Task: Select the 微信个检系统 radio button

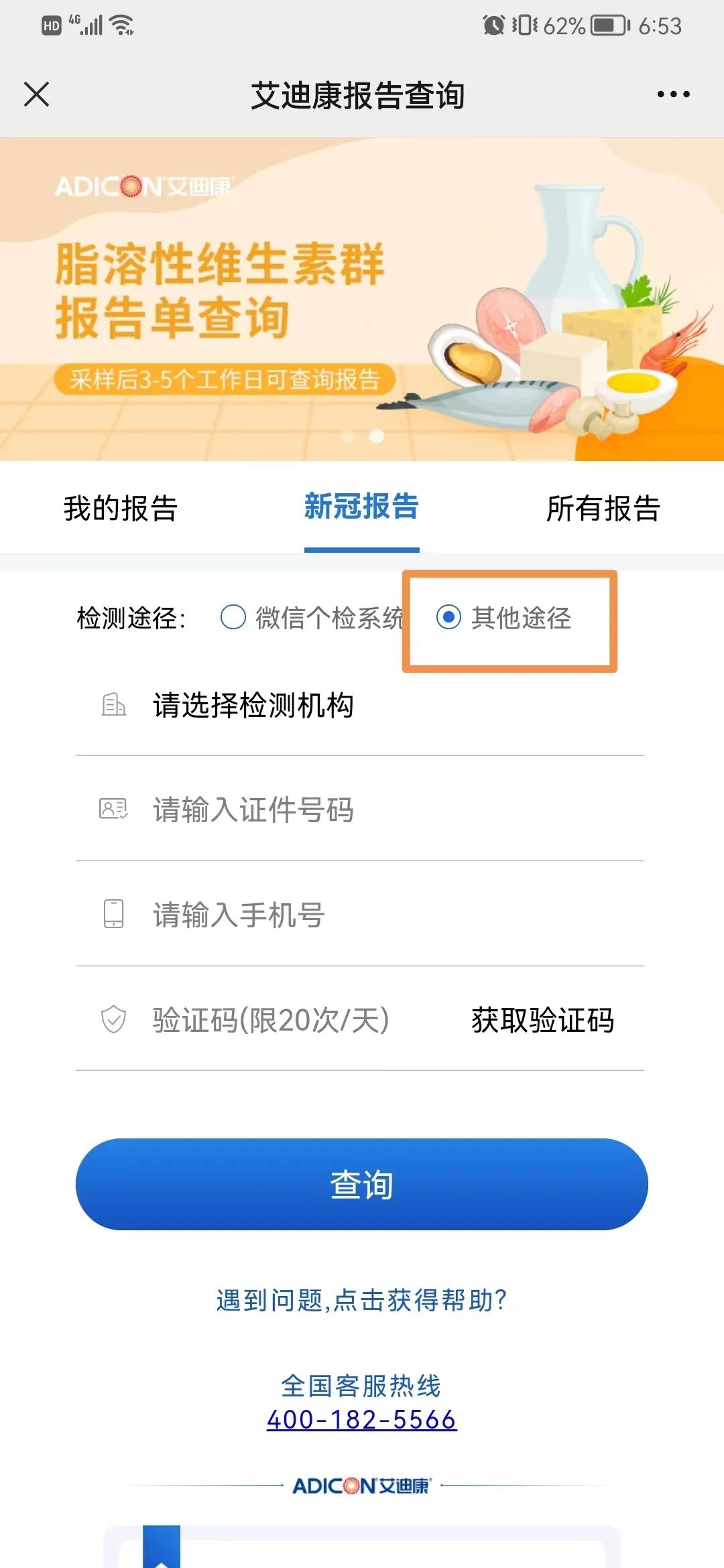Action: point(233,617)
